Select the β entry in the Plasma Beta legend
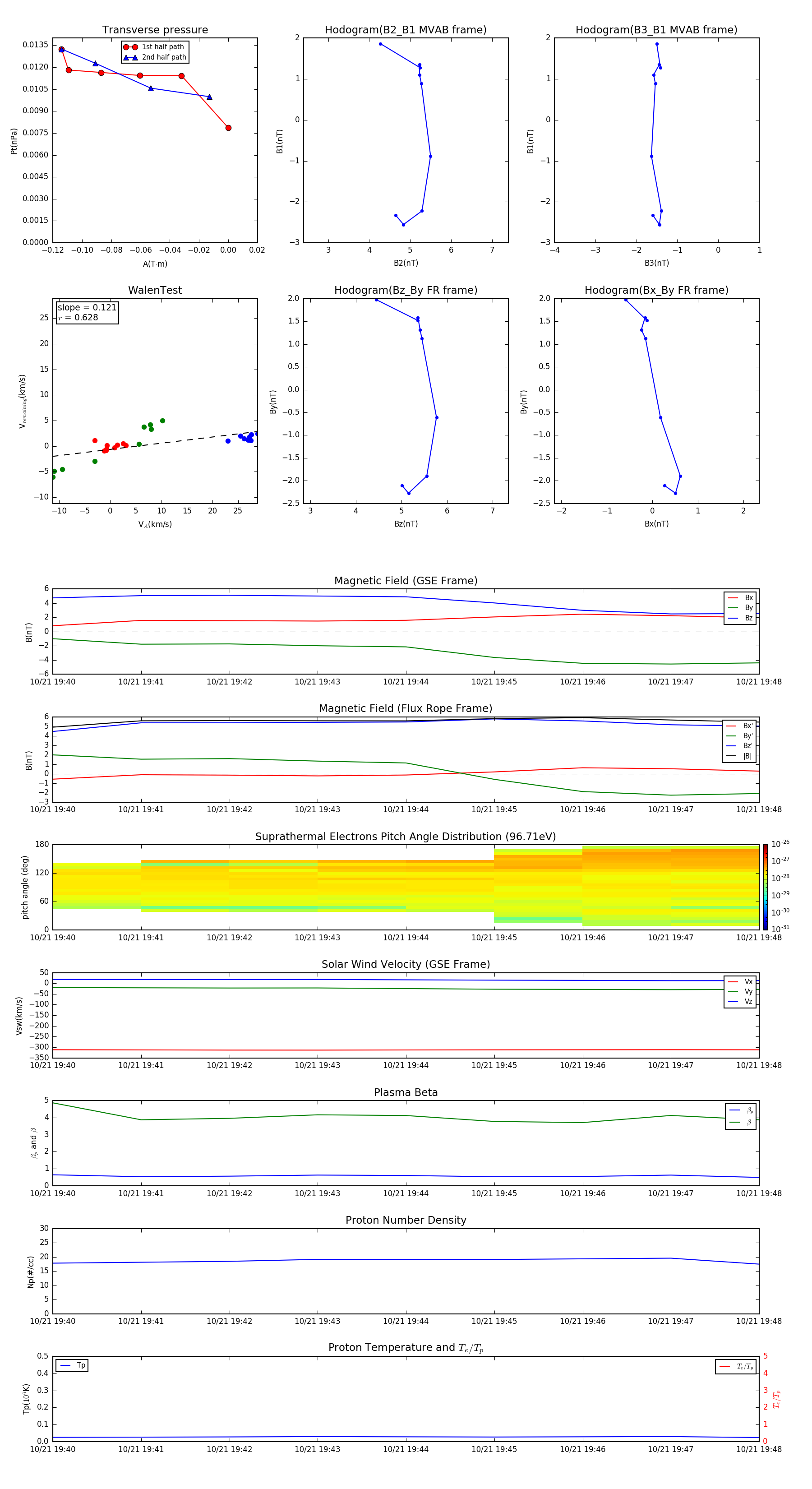This screenshot has width=812, height=1489. tap(741, 1122)
